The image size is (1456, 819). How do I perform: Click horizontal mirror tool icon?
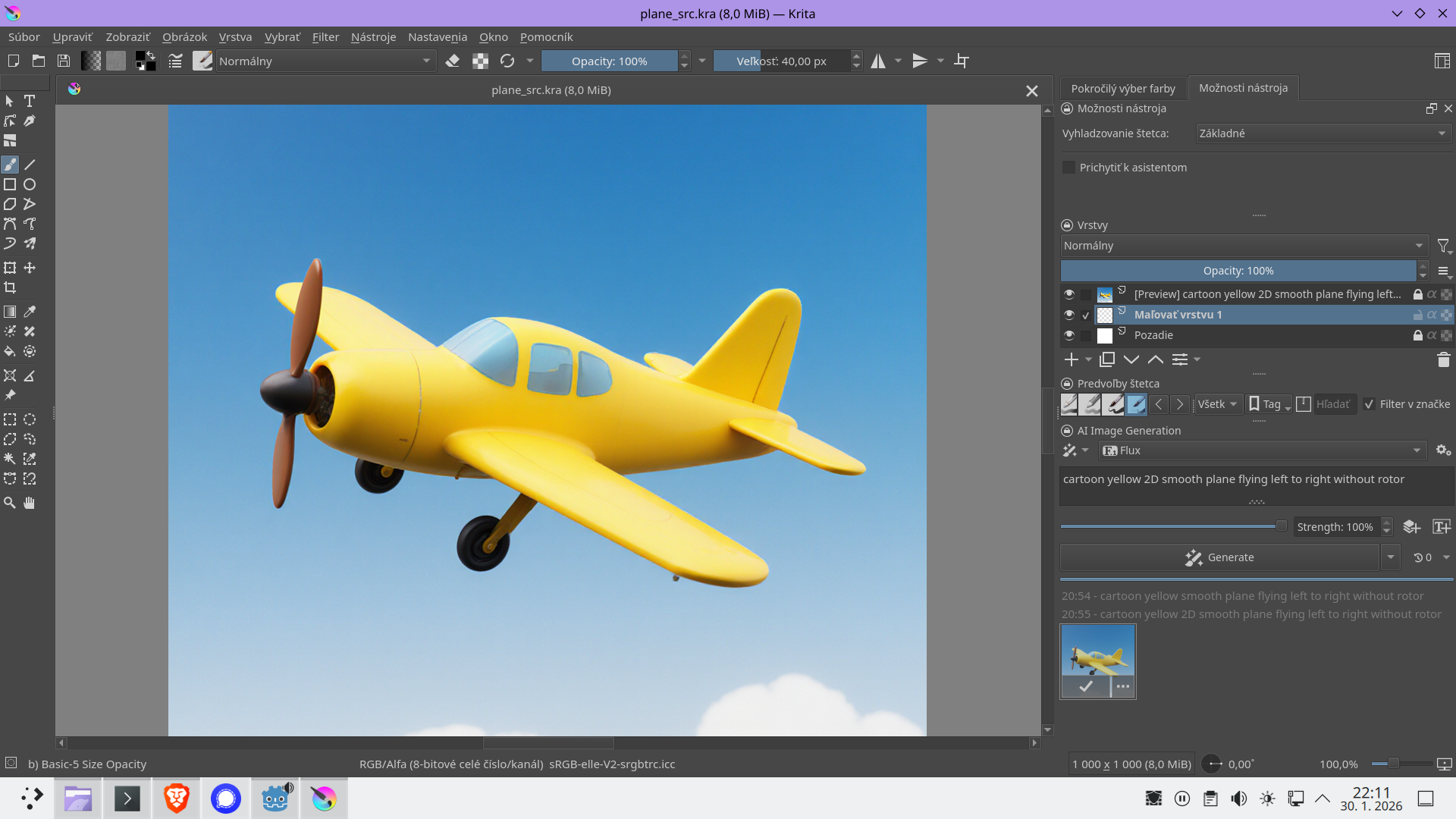[x=878, y=61]
